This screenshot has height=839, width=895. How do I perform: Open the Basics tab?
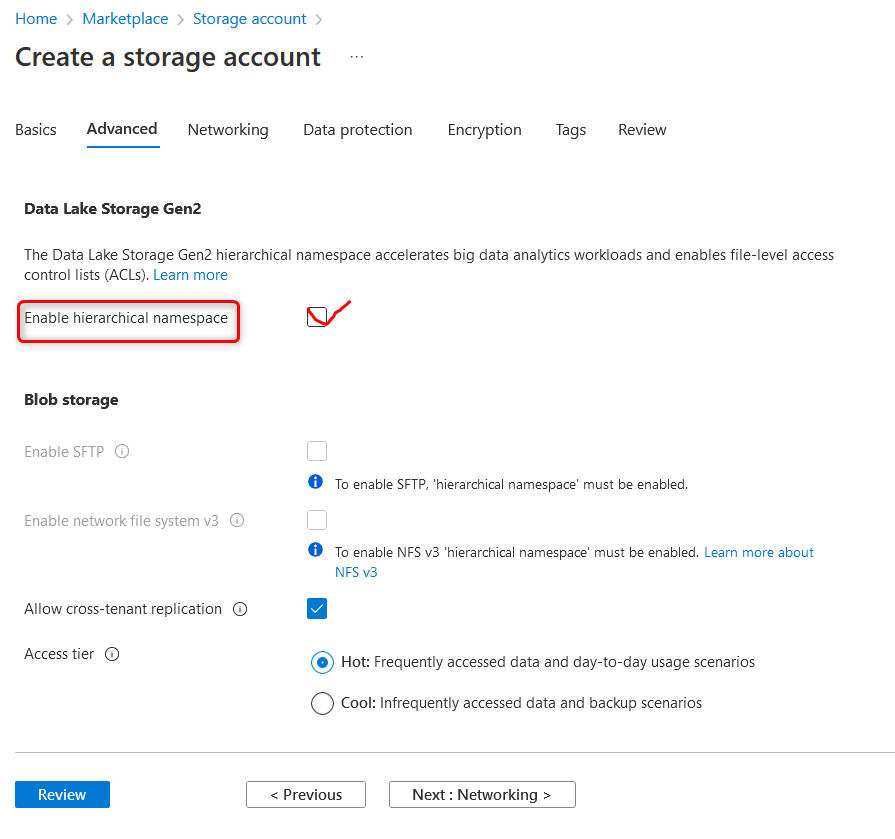coord(36,130)
